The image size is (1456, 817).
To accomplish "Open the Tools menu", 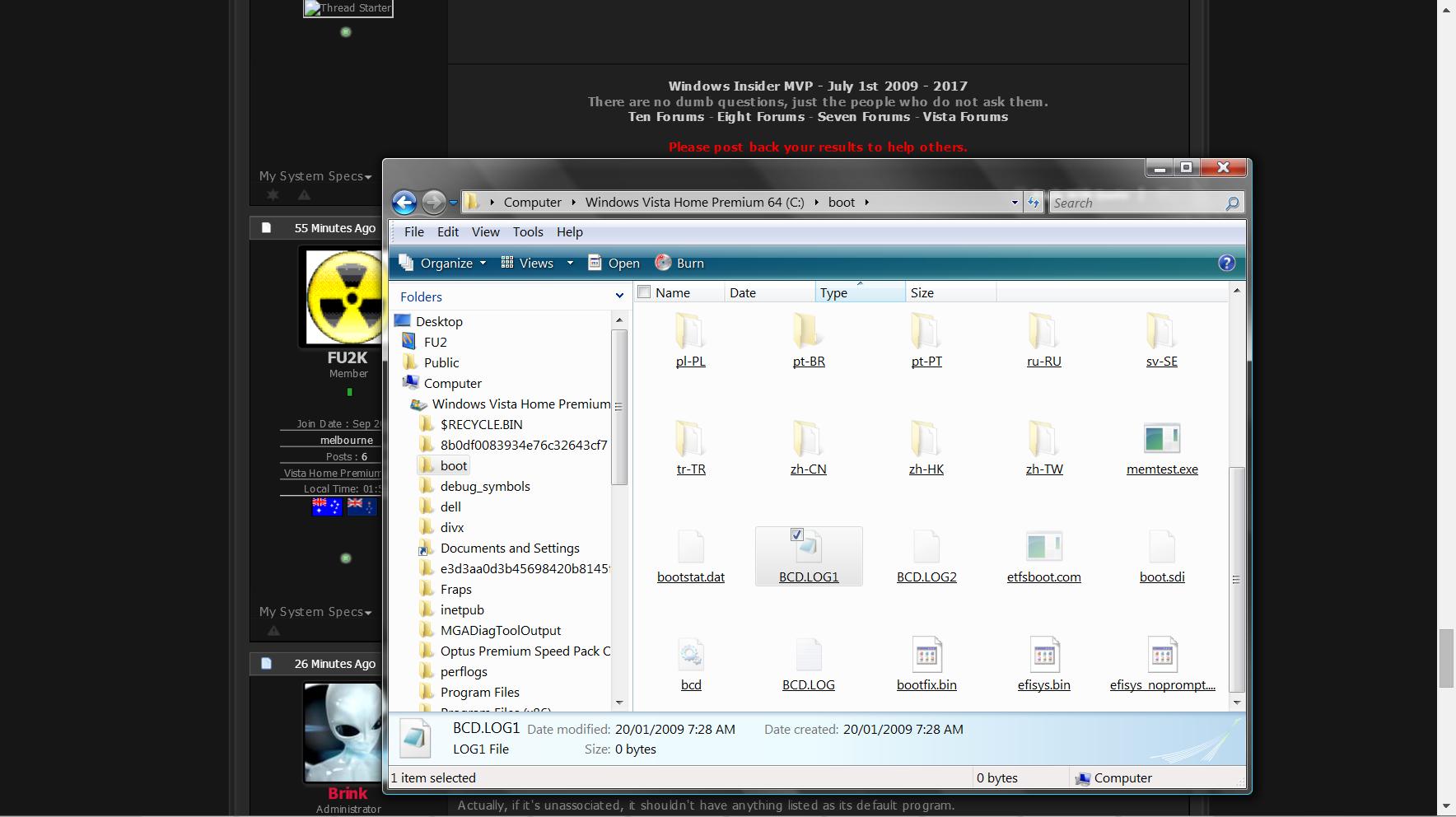I will (528, 232).
